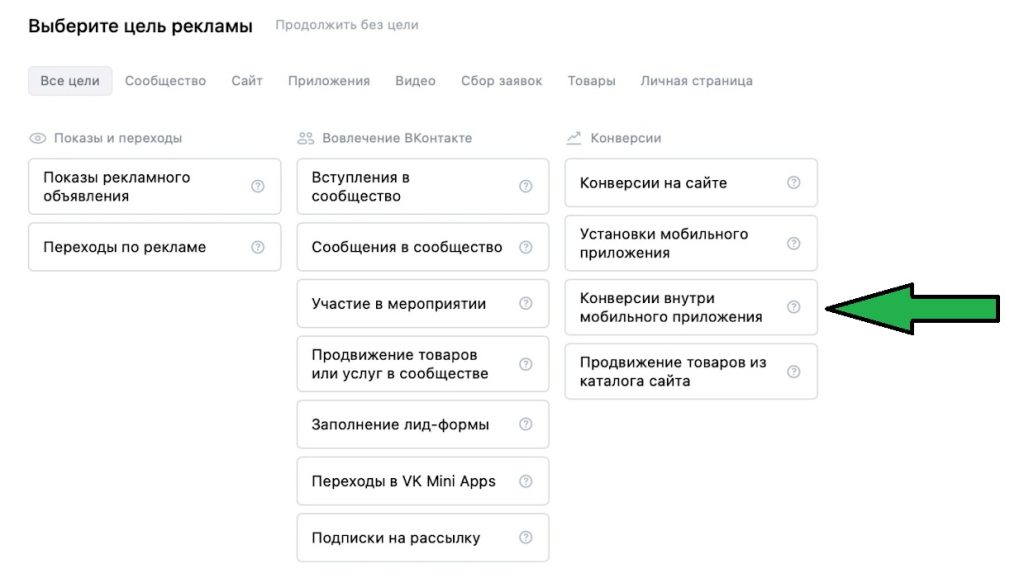Choose the "Продвижение товаров из каталога сайта" goal
This screenshot has height=583, width=1024.
tap(680, 371)
